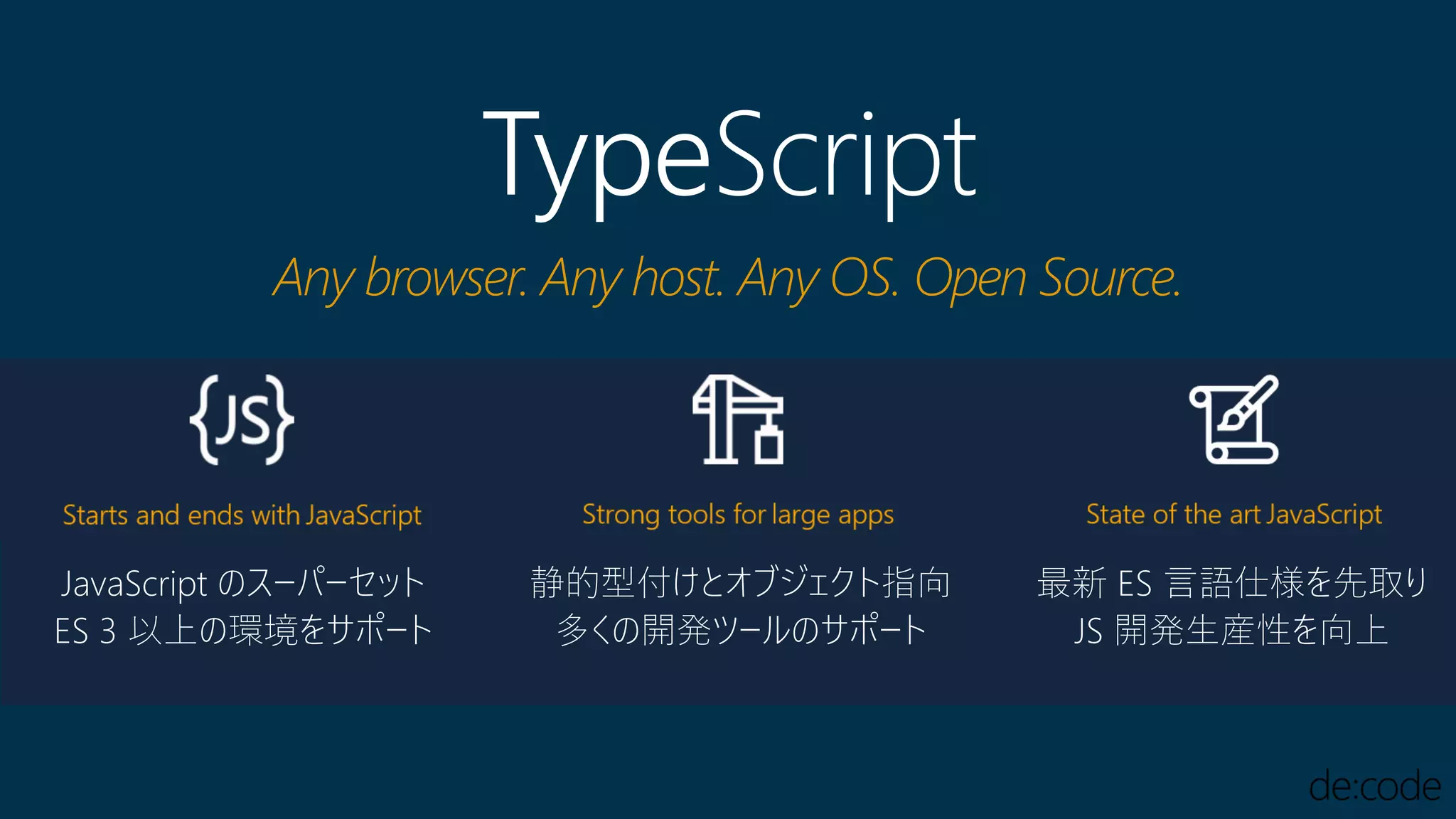Image resolution: width=1456 pixels, height=819 pixels.
Task: Click the construction crane icon
Action: [x=738, y=420]
